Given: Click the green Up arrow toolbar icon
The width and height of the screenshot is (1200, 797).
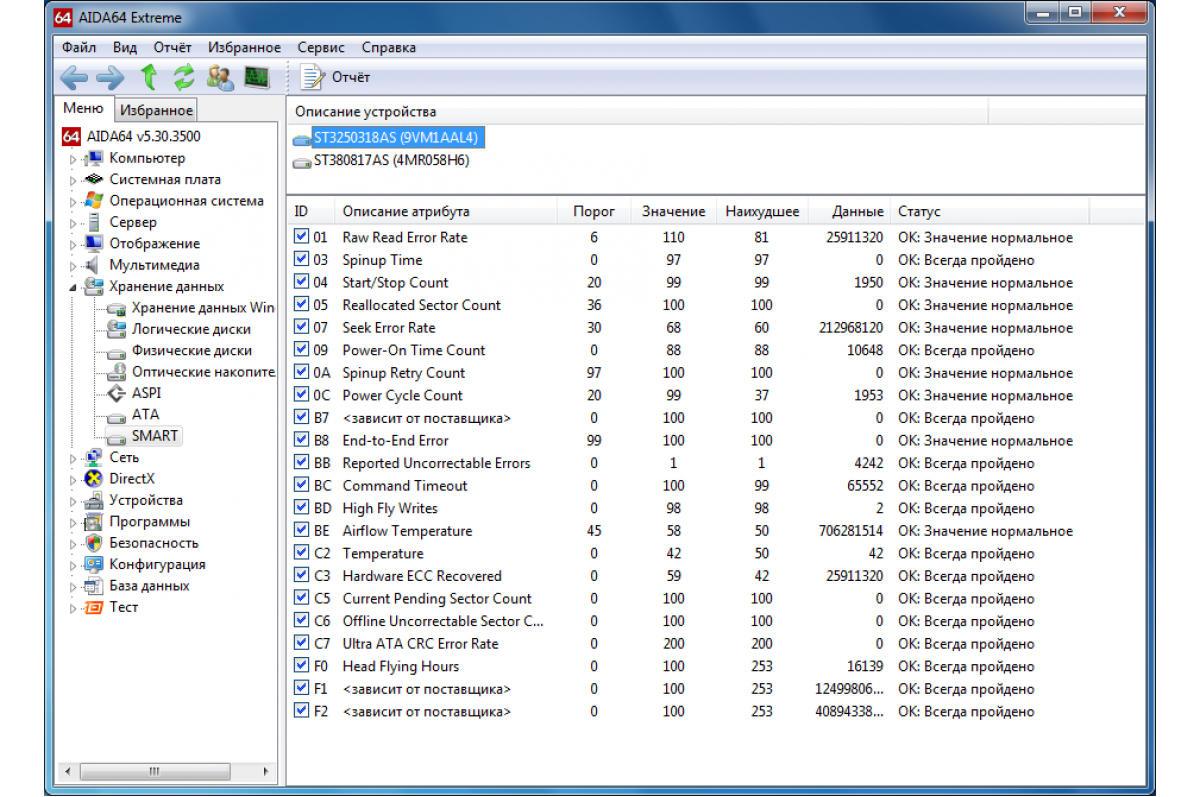Looking at the screenshot, I should tap(149, 77).
